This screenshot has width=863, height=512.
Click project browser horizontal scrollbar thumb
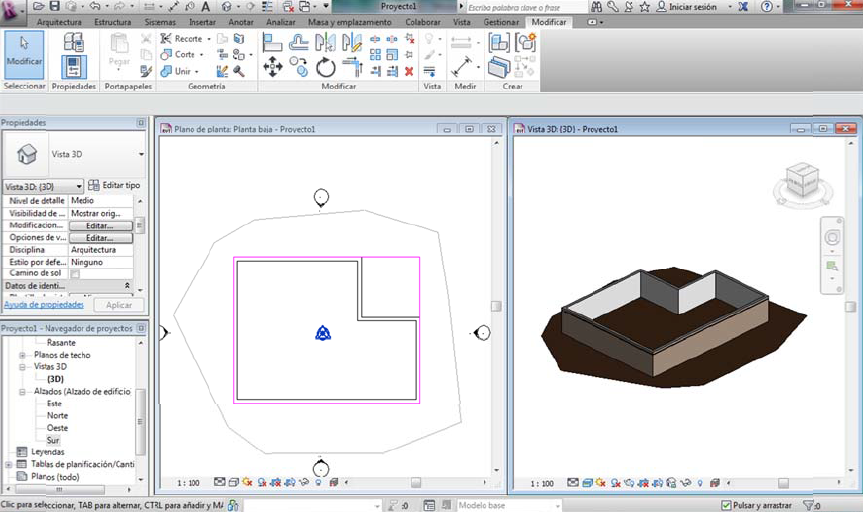[x=60, y=489]
